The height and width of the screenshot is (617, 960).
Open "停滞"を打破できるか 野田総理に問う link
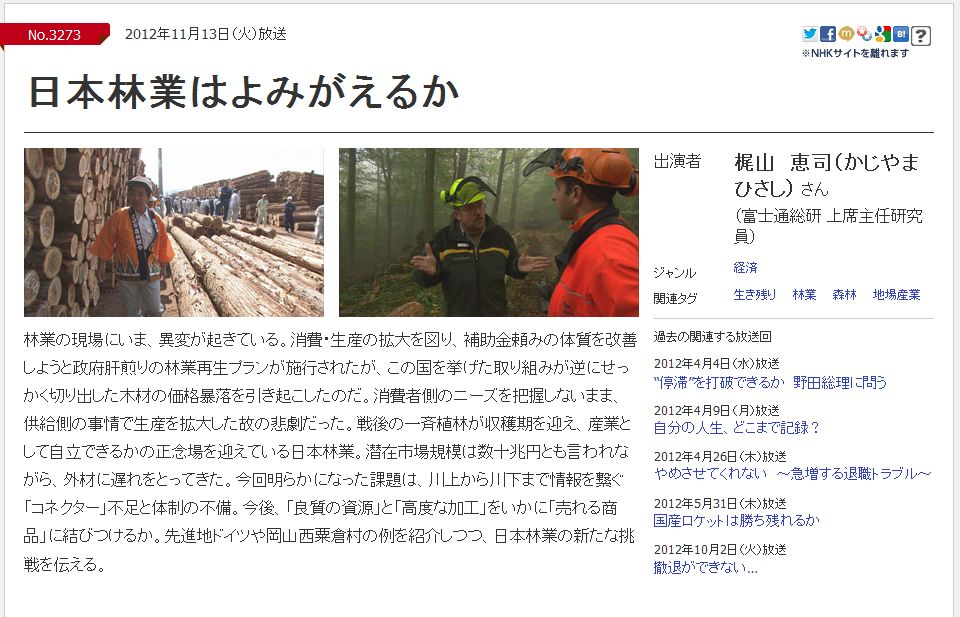[x=770, y=383]
